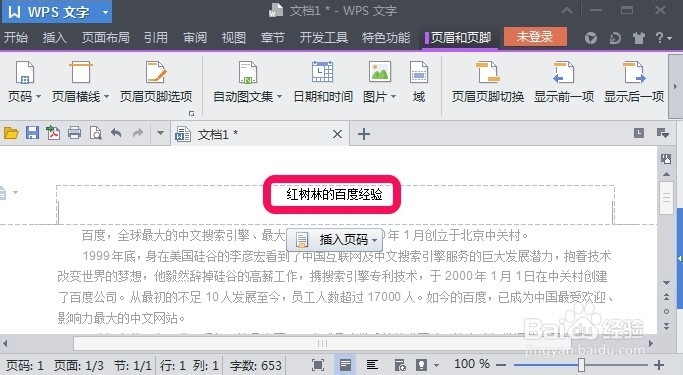Viewport: 683px width, 375px height.
Task: Open the 开发工具 tab
Action: [x=324, y=38]
